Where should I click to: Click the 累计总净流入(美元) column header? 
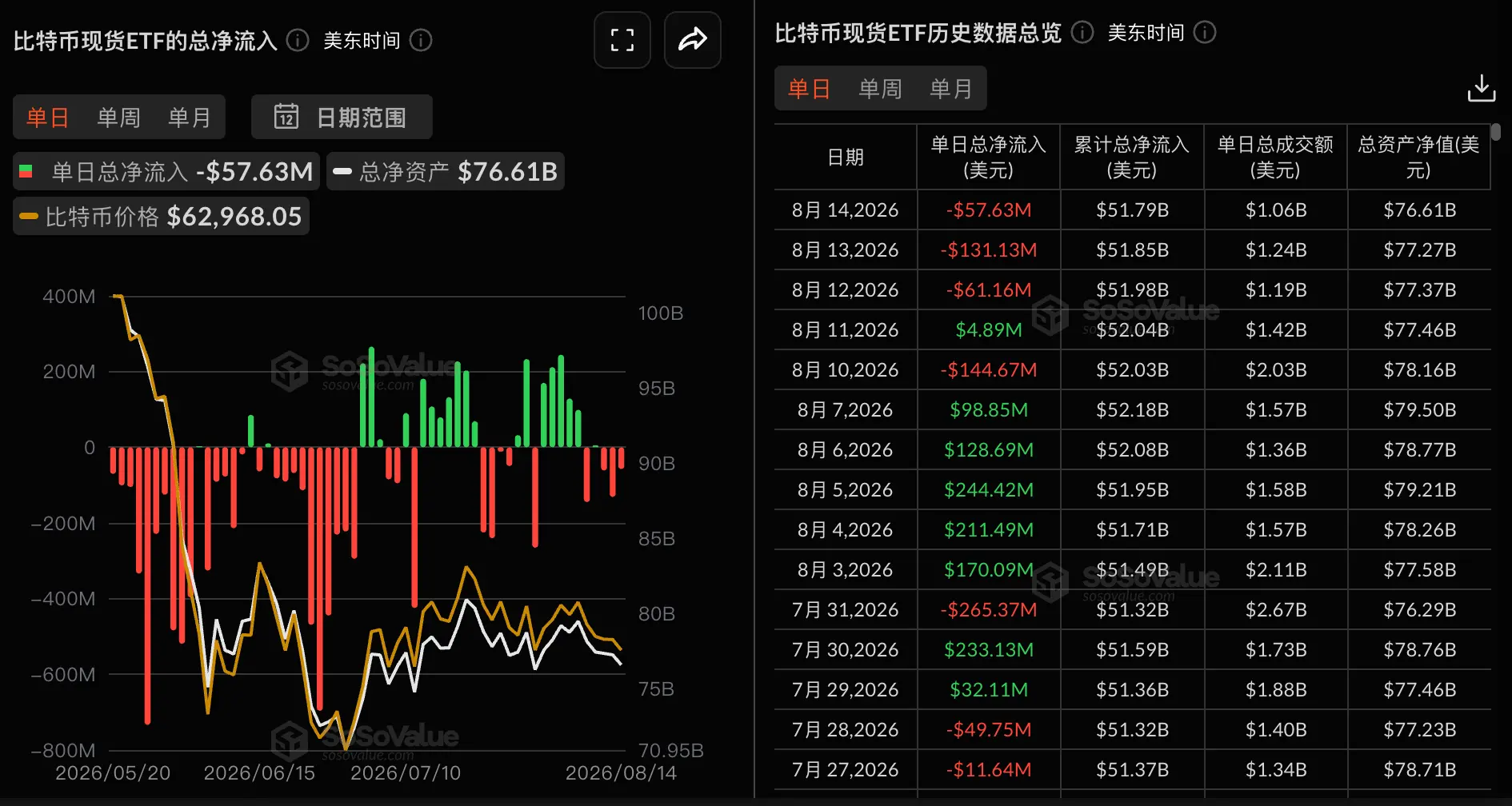[1132, 158]
